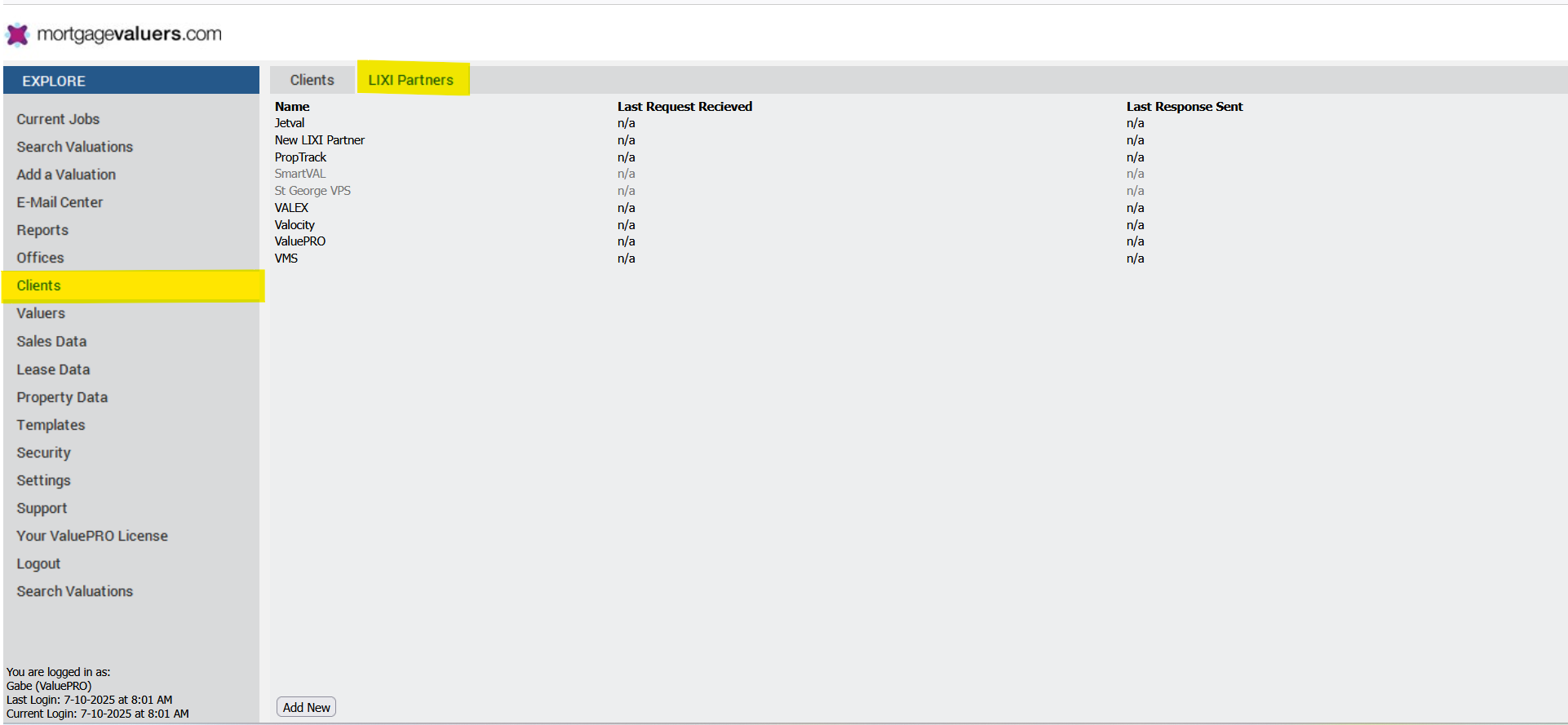Click Your ValuePRO License
This screenshot has width=1568, height=725.
(92, 536)
